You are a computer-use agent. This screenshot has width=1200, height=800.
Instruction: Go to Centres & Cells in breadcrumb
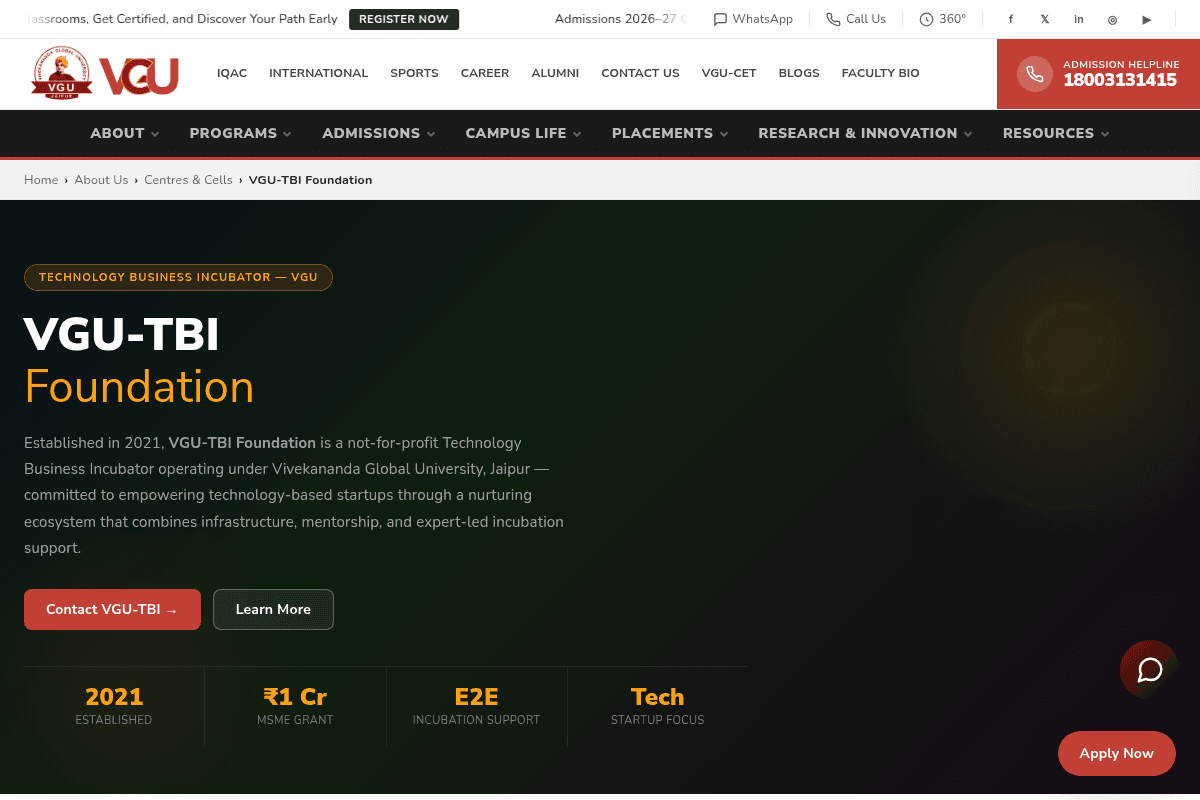point(188,180)
